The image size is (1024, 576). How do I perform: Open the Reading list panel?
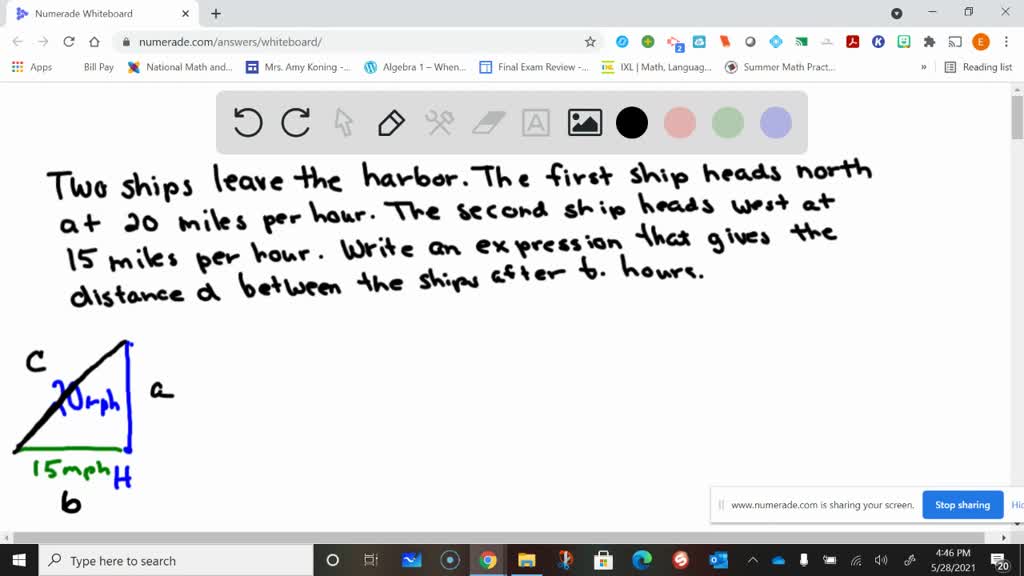click(979, 67)
